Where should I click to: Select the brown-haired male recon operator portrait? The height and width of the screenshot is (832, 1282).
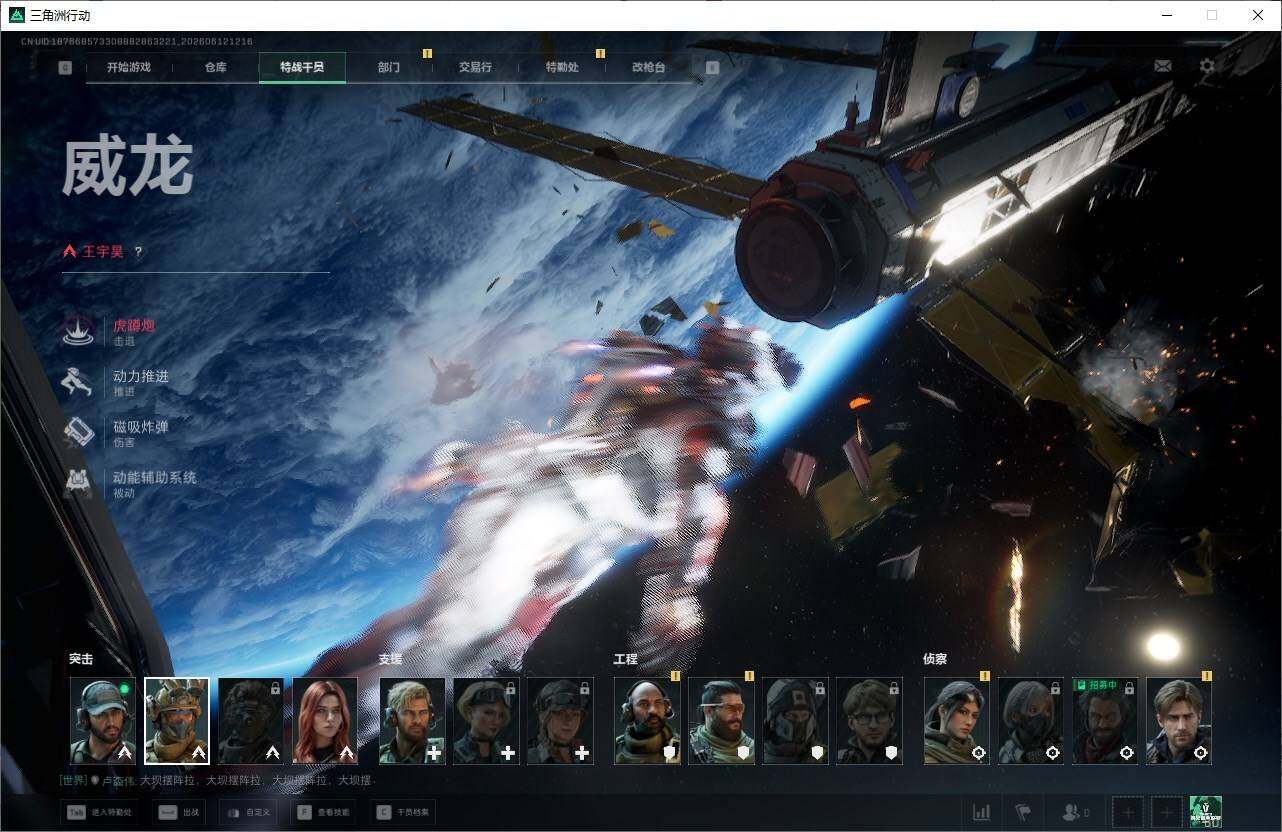[1179, 721]
